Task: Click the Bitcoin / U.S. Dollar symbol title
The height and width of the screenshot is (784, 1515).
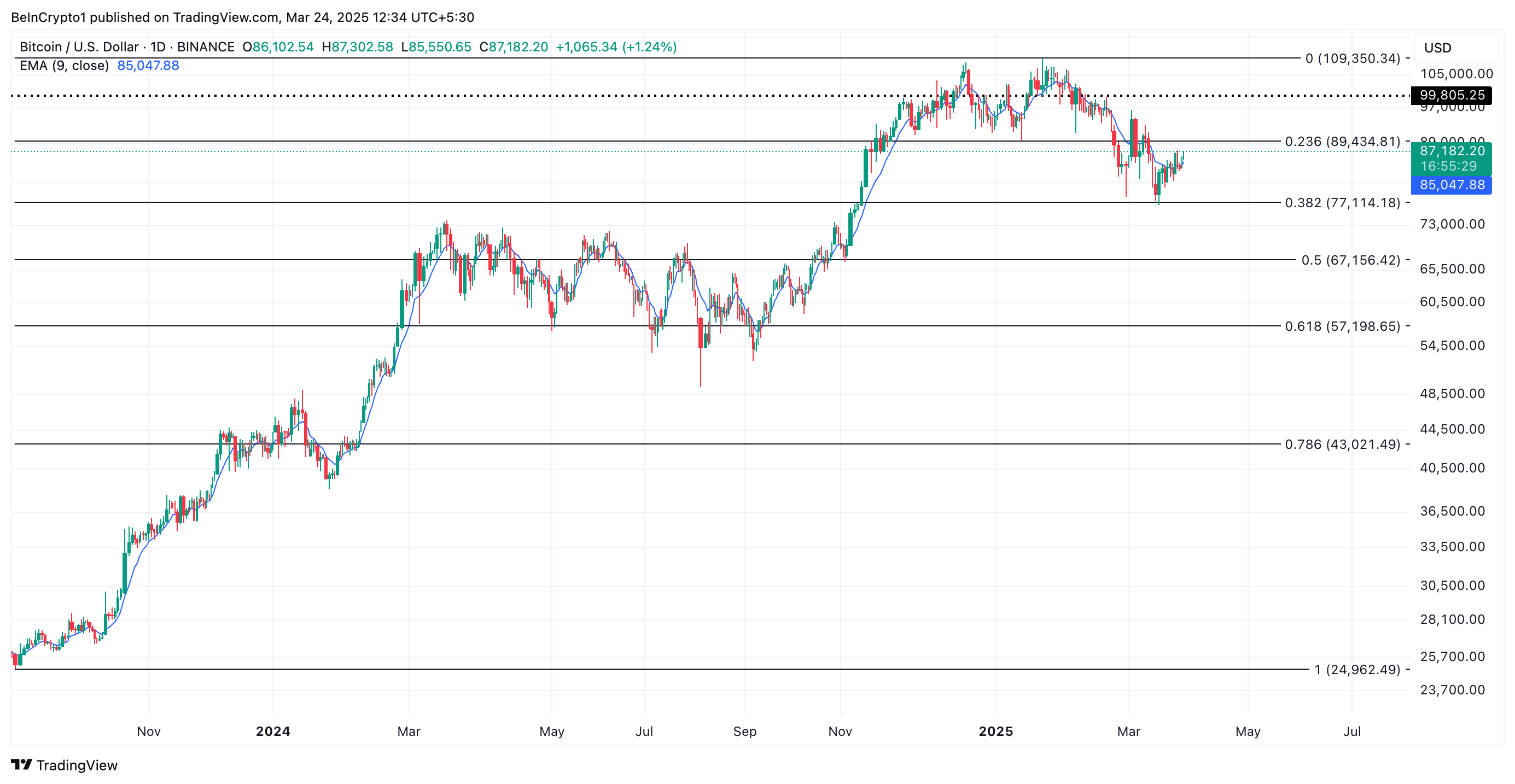Action: pos(79,47)
